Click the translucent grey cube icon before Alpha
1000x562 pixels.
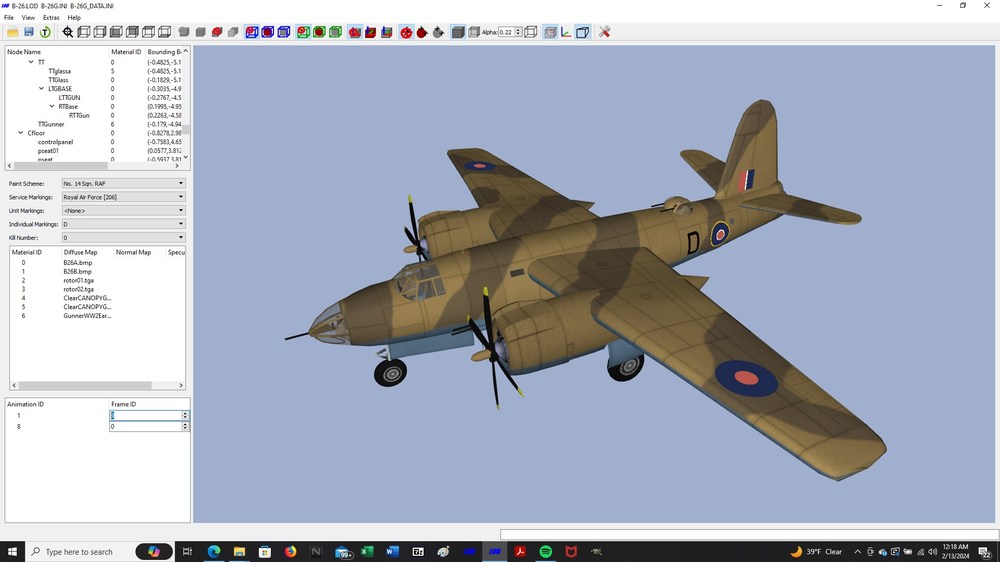(474, 32)
